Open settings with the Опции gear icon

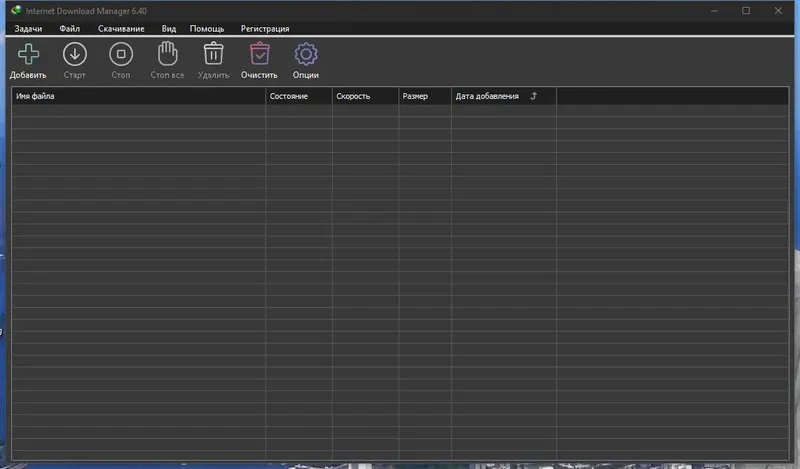[306, 54]
